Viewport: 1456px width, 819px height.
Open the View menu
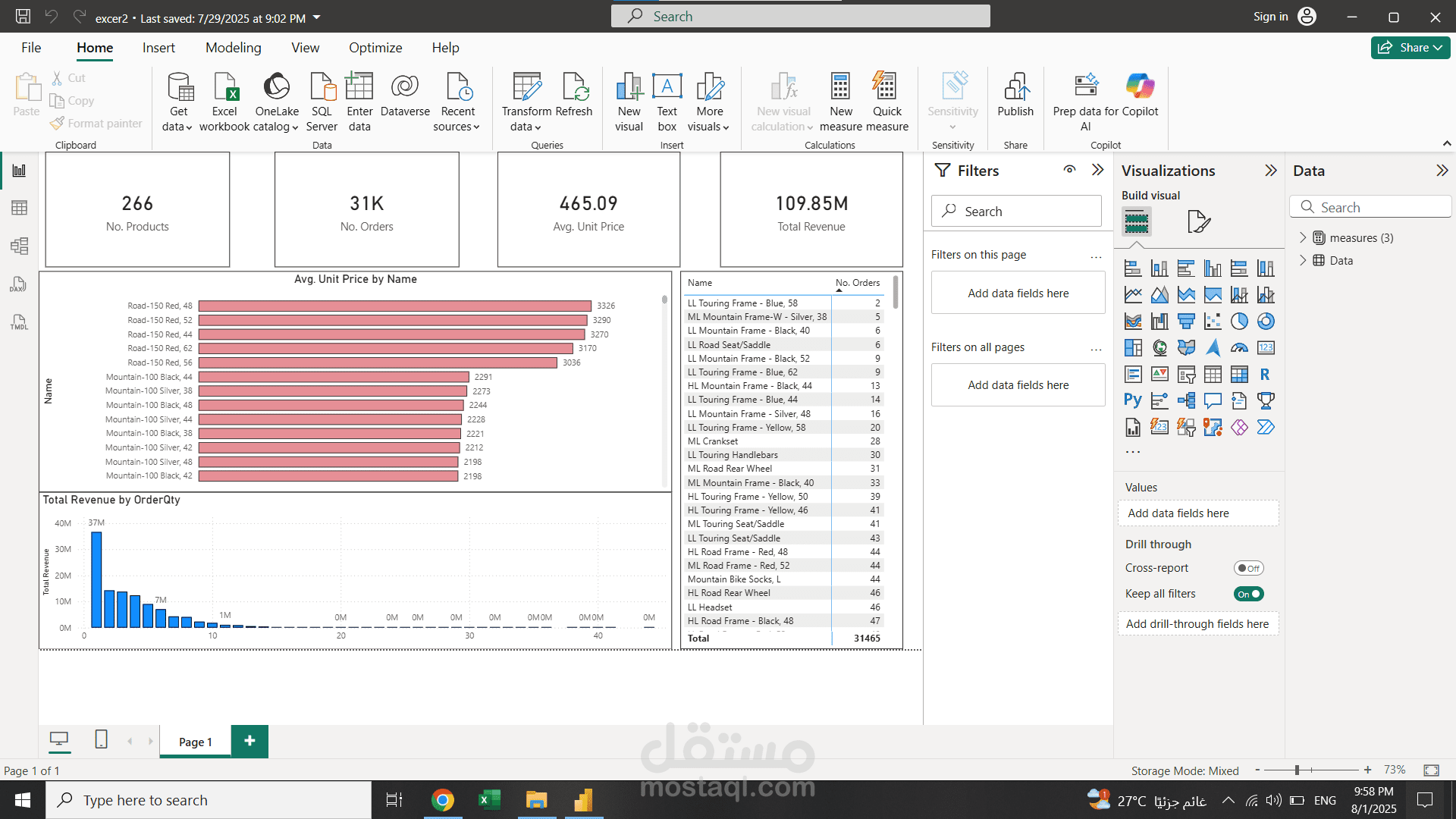(305, 47)
